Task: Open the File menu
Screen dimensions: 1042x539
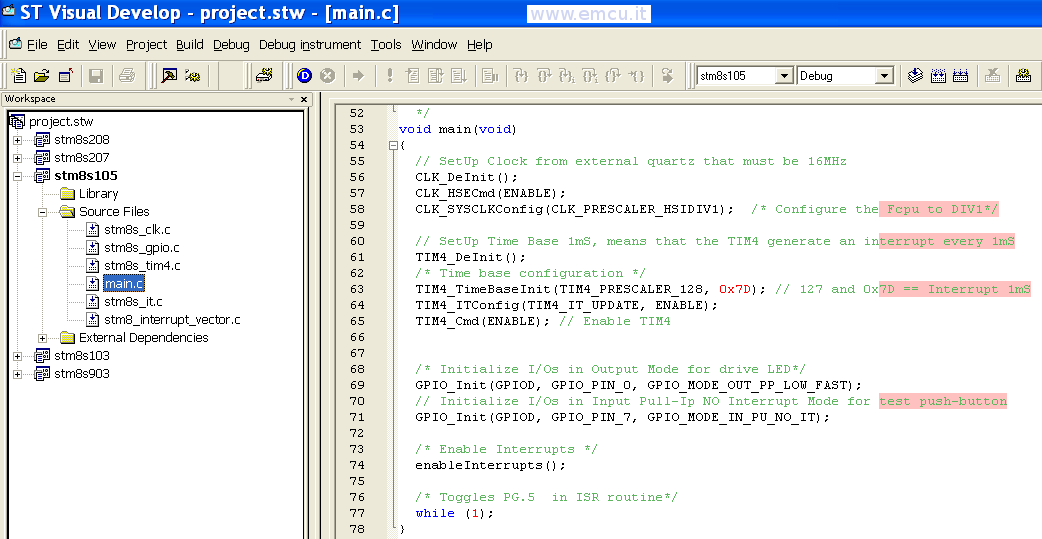Action: click(37, 45)
